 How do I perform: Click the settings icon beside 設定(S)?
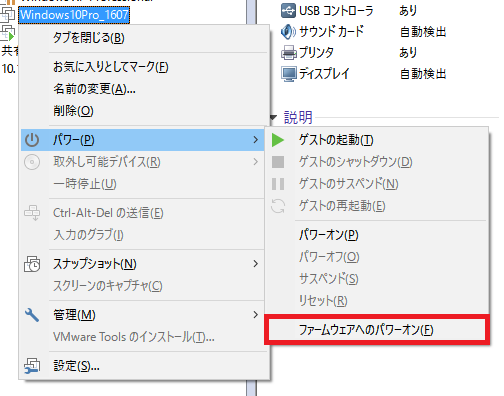[32, 366]
